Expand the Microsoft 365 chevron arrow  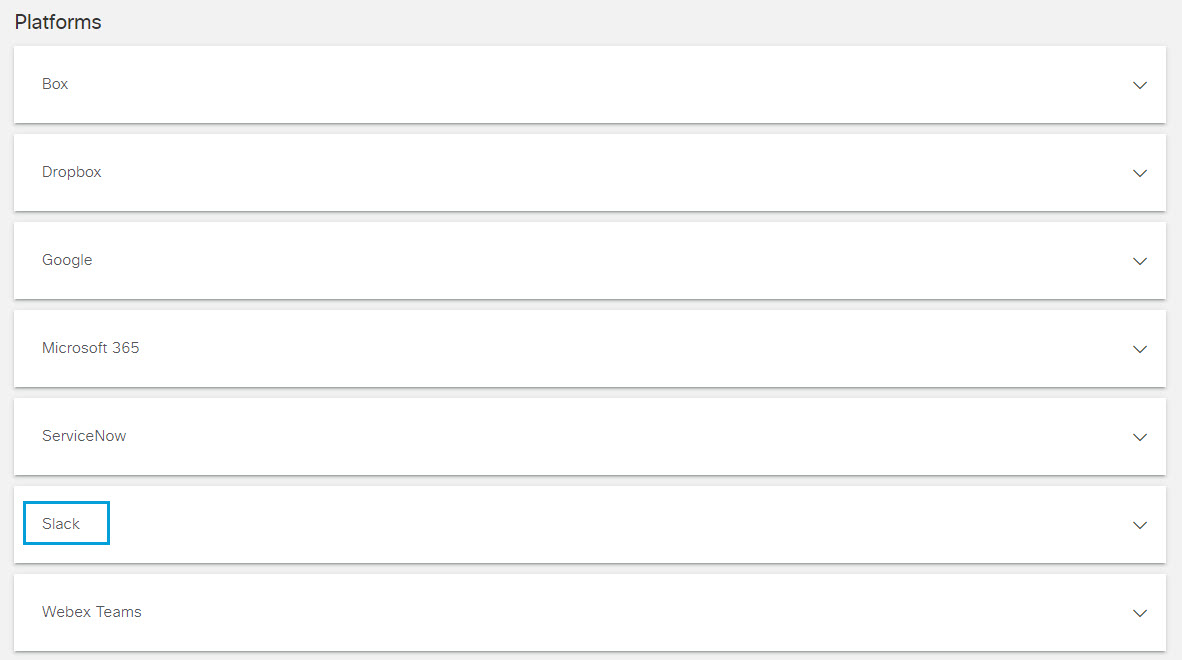coord(1140,350)
